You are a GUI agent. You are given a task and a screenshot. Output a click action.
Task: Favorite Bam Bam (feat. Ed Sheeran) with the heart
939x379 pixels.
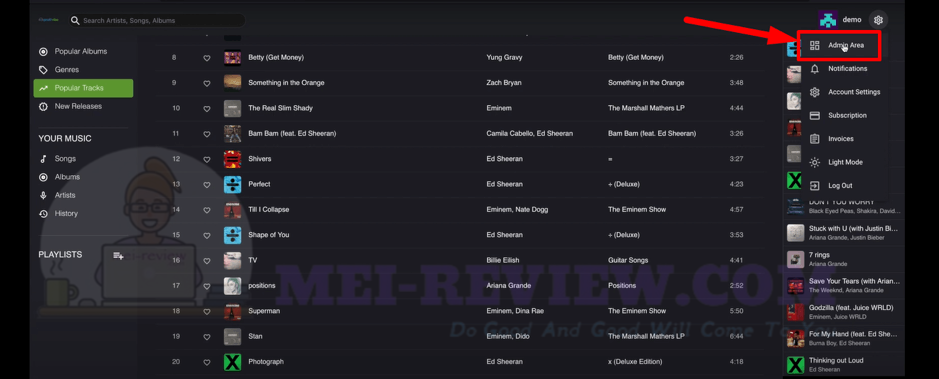click(x=207, y=134)
